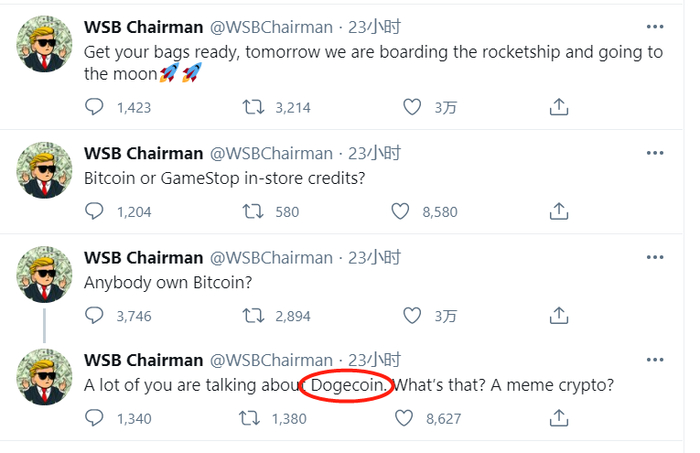Screen dimensions: 700x453
Task: Reply to the rocketship moon tweet
Action: pyautogui.click(x=95, y=107)
